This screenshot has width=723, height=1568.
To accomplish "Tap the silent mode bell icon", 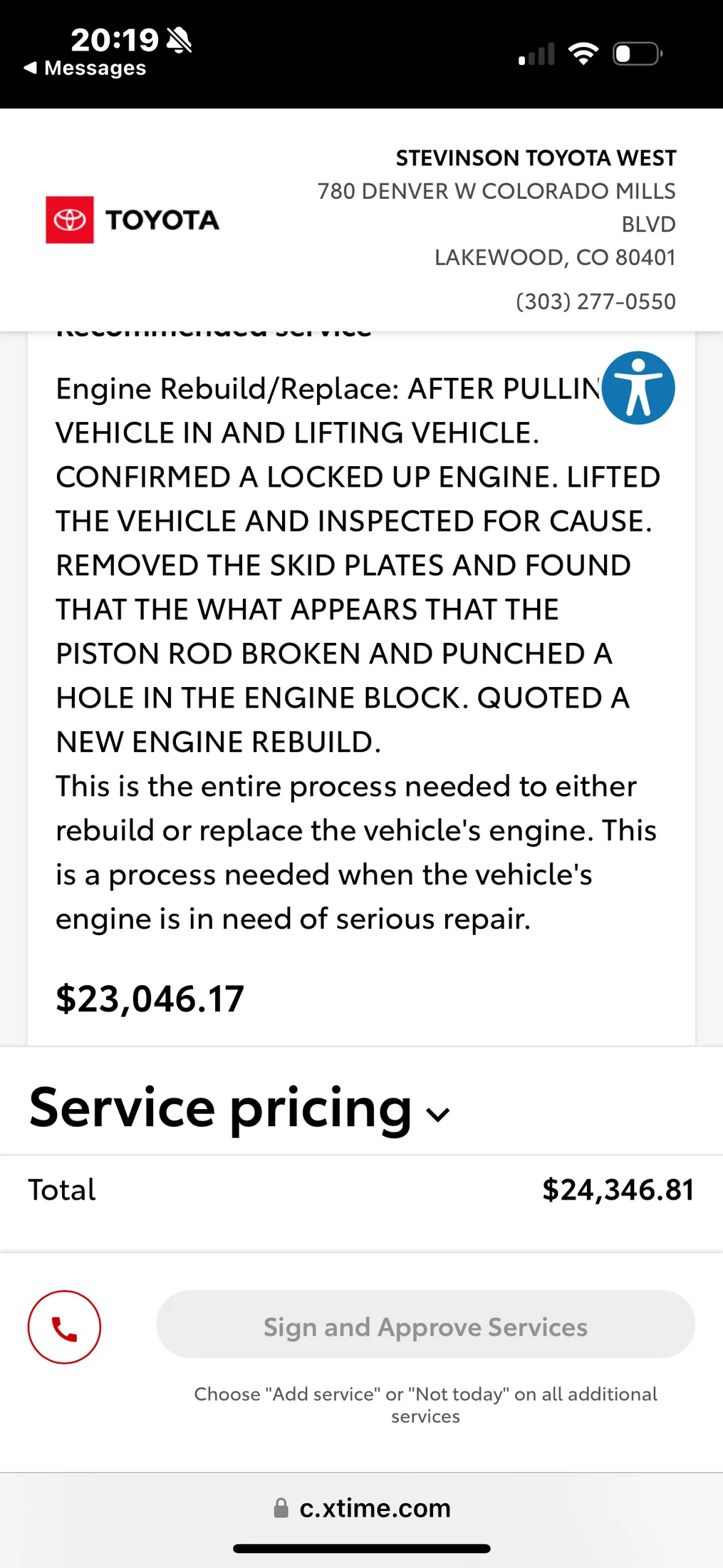I will [179, 41].
